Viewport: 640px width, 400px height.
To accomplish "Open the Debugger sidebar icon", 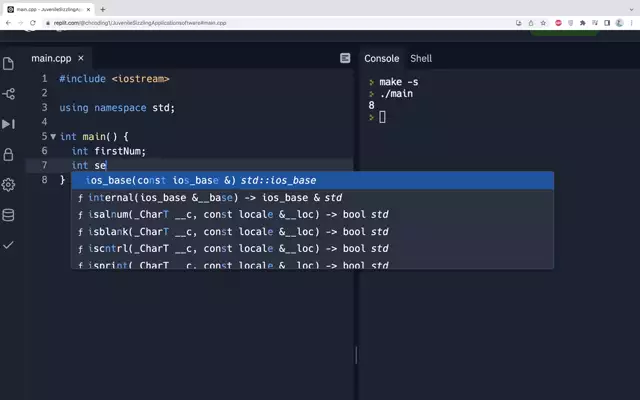I will click(8, 124).
